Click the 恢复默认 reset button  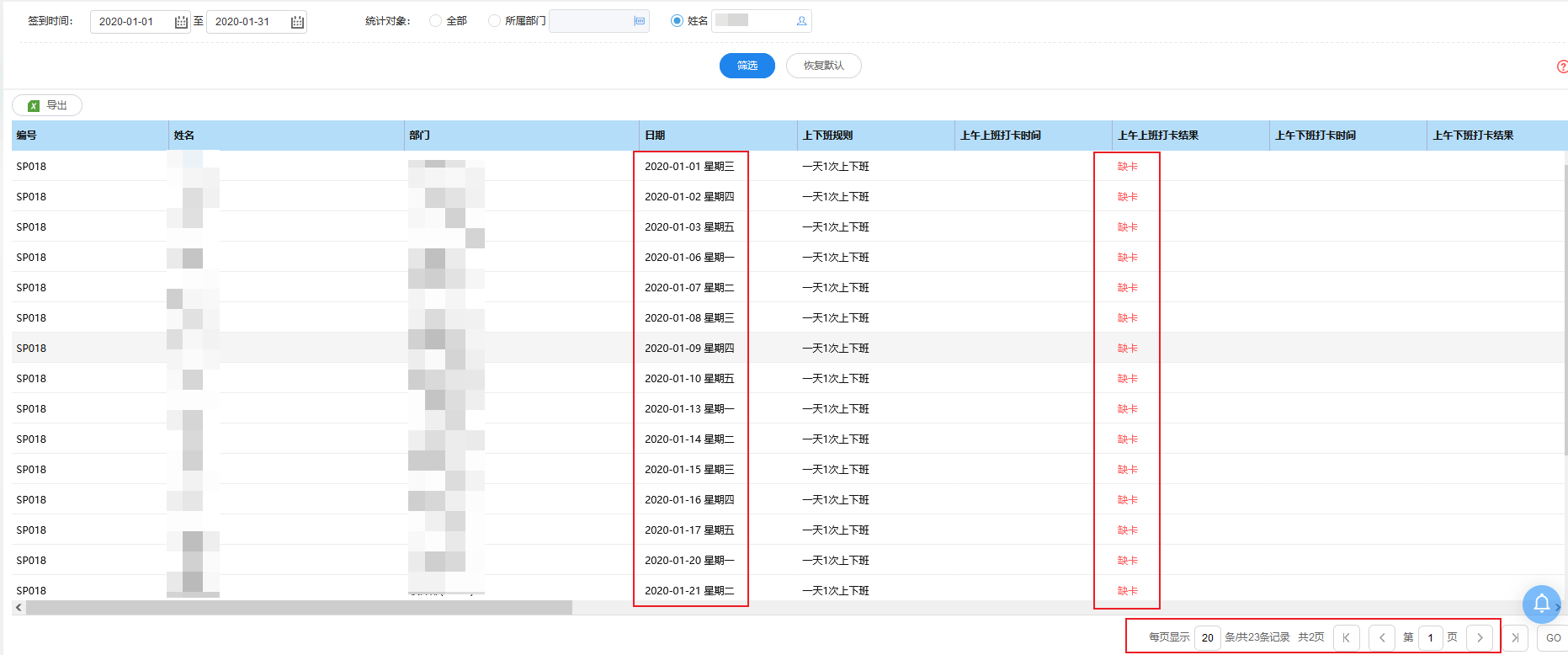823,66
